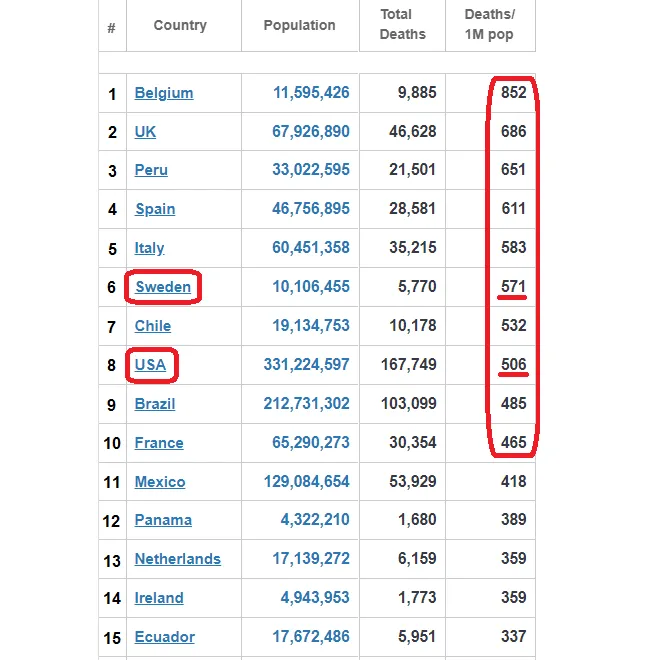This screenshot has height=660, width=660.
Task: Sort by Deaths/1M pop column header
Action: [490, 25]
